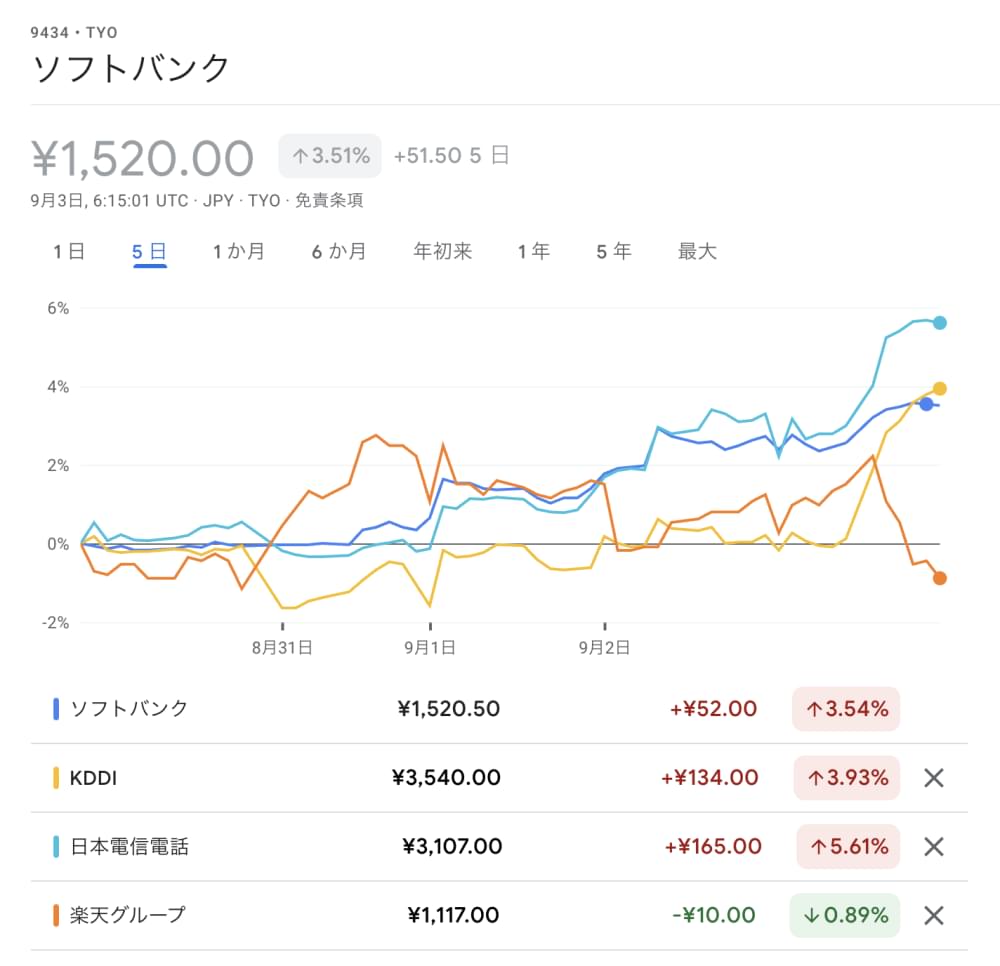This screenshot has height=966, width=1000.
Task: Click the light-blue 日本電信電話 endpoint dot
Action: [939, 322]
